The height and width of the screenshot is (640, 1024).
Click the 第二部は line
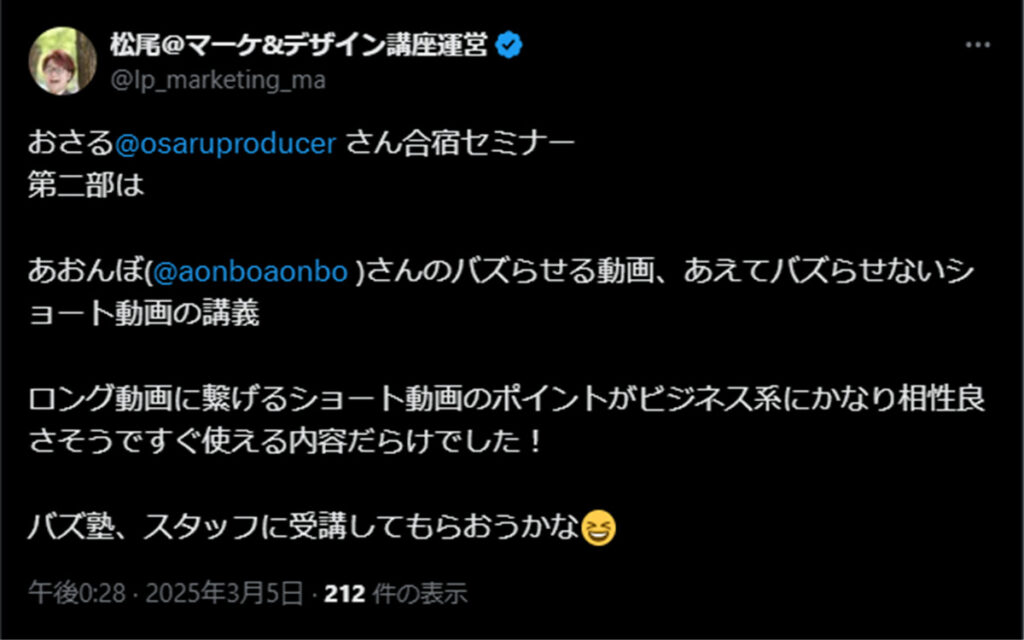(86, 187)
